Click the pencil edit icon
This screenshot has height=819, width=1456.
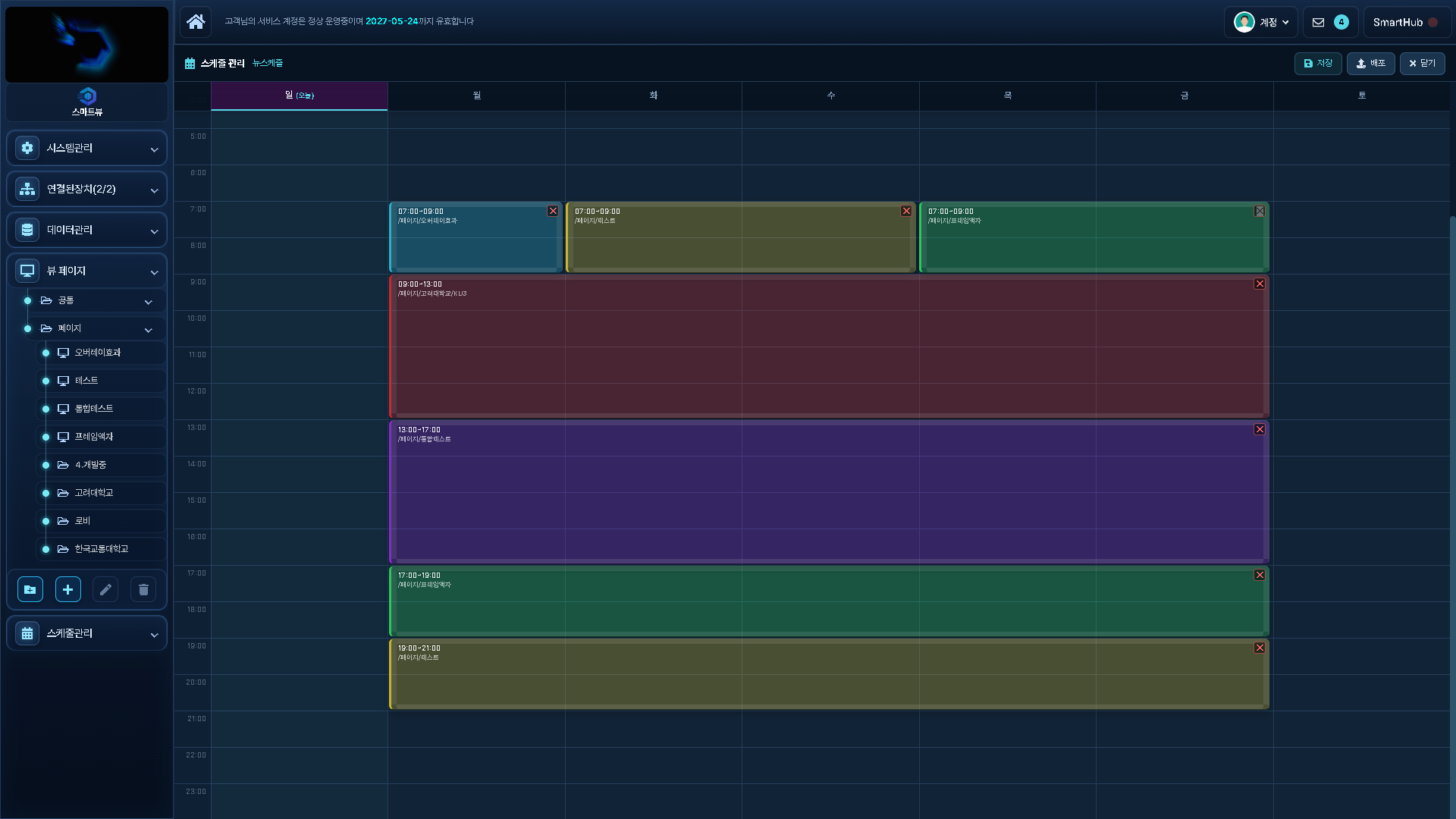click(105, 589)
